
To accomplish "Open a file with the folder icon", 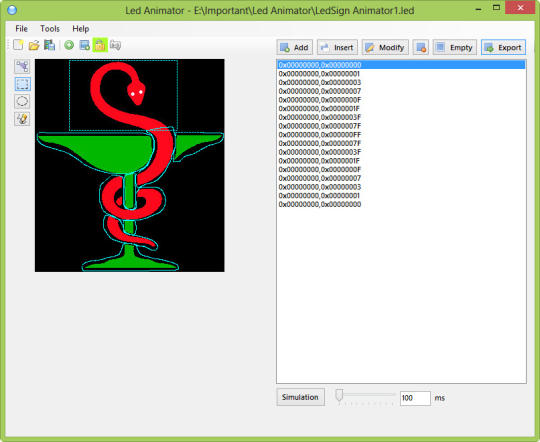I will click(34, 45).
